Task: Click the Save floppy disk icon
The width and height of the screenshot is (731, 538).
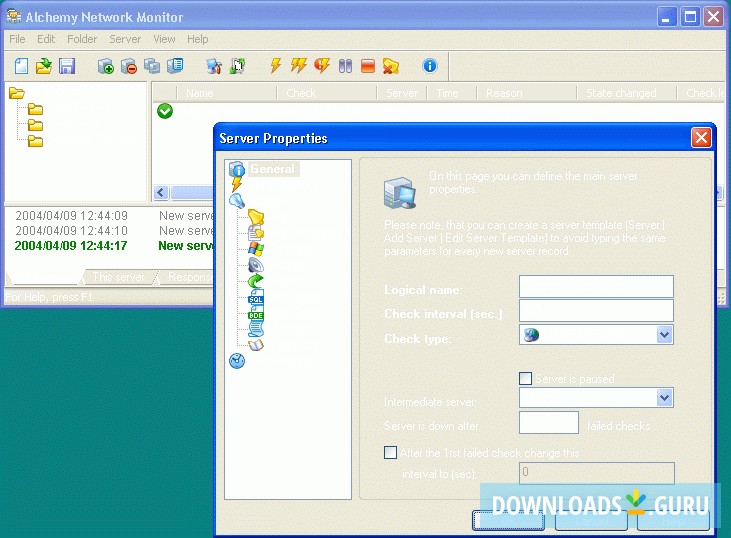Action: pos(67,66)
